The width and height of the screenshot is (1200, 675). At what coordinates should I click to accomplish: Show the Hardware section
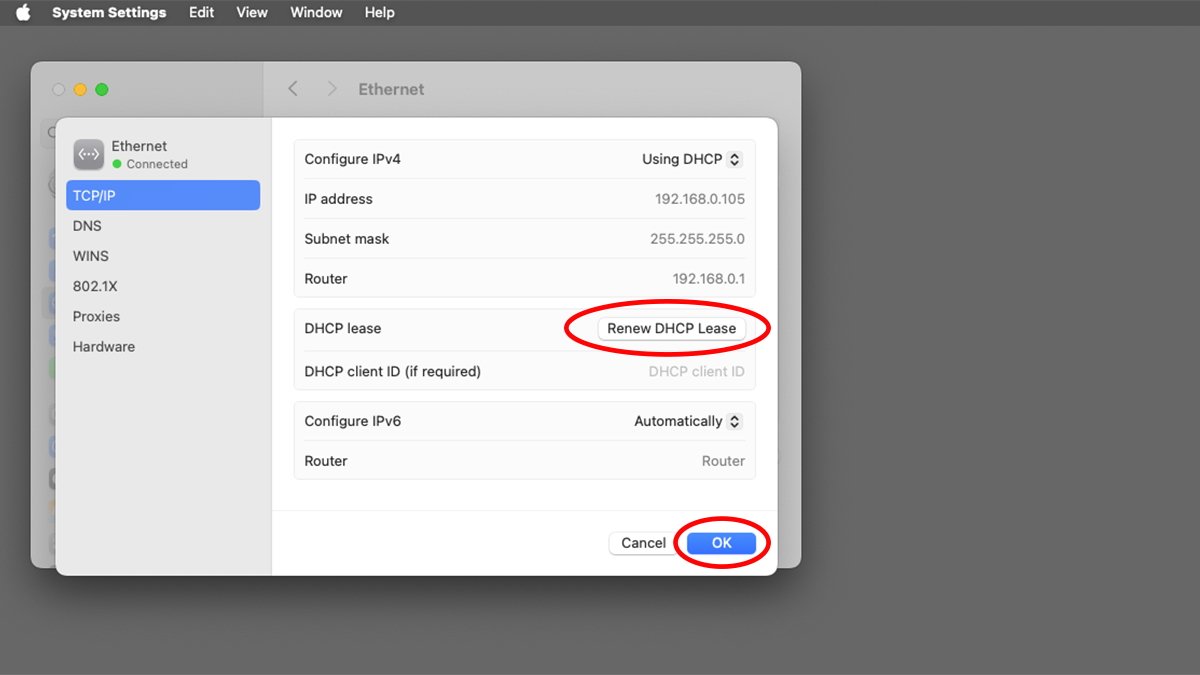(103, 347)
